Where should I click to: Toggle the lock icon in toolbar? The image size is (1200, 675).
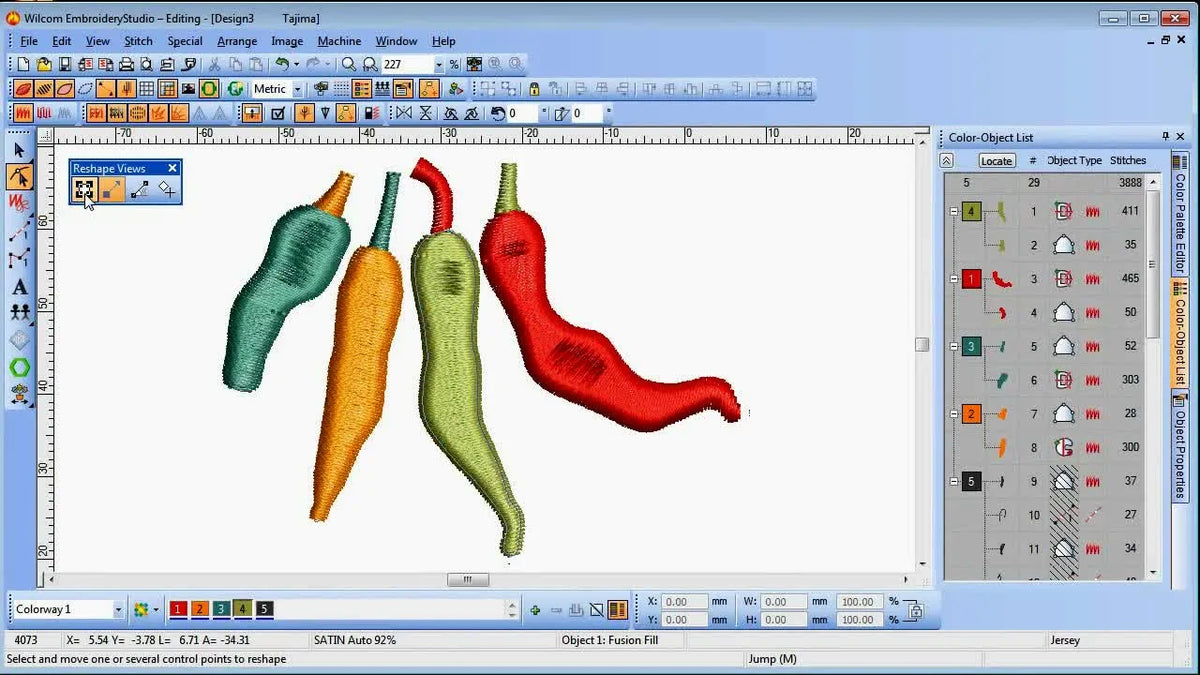(x=534, y=89)
